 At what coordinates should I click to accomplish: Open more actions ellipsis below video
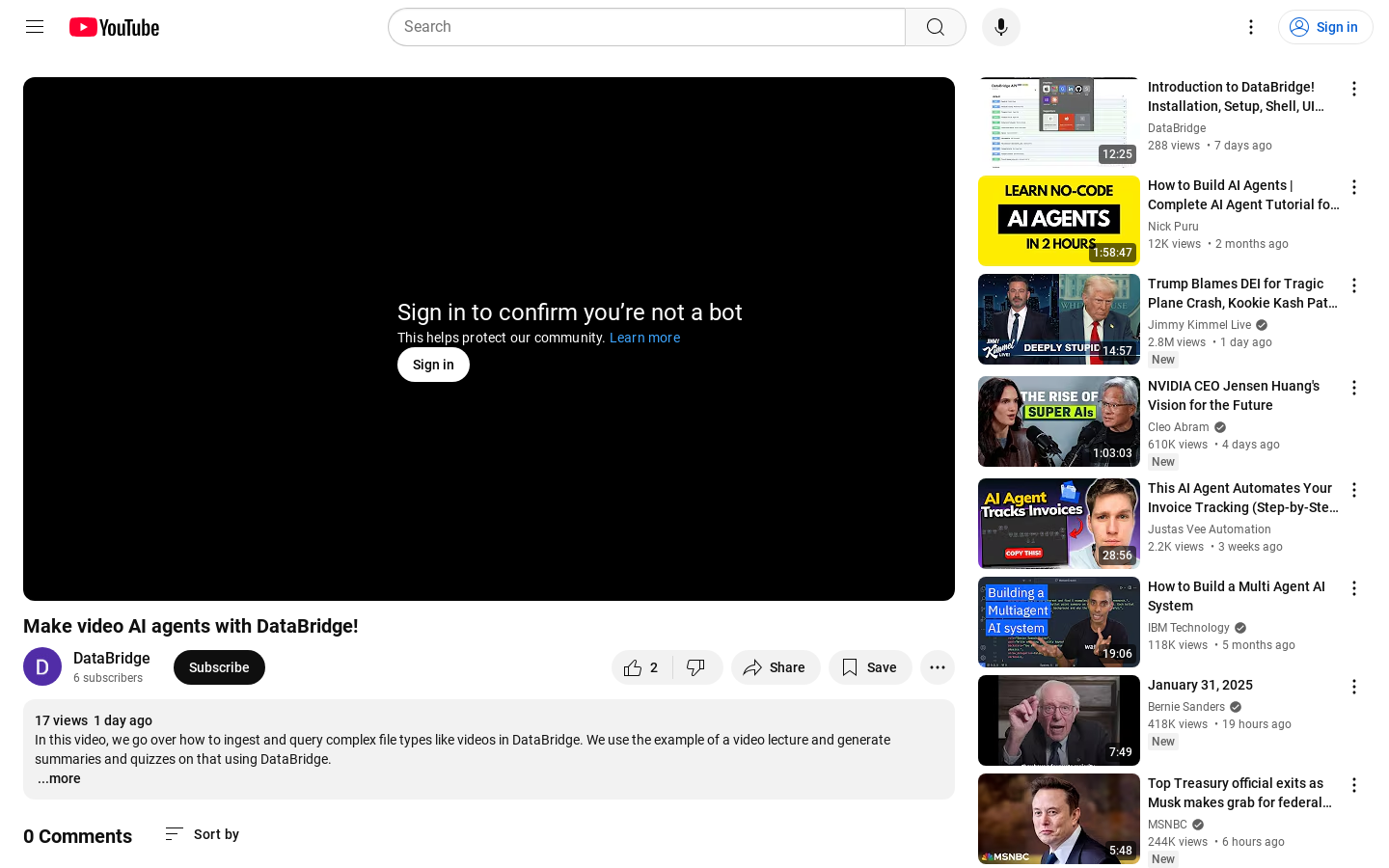point(938,667)
